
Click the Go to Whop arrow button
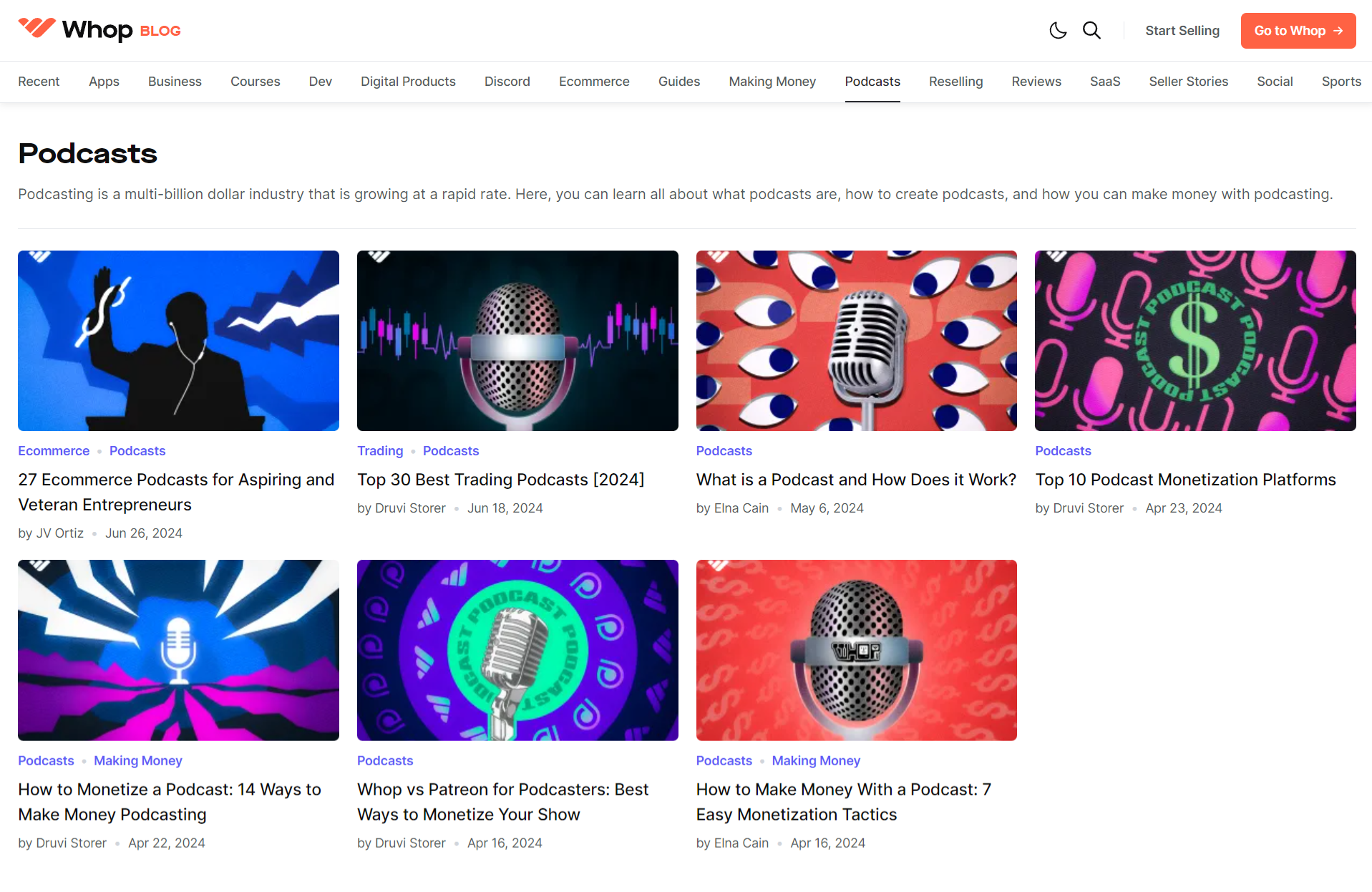(1298, 30)
